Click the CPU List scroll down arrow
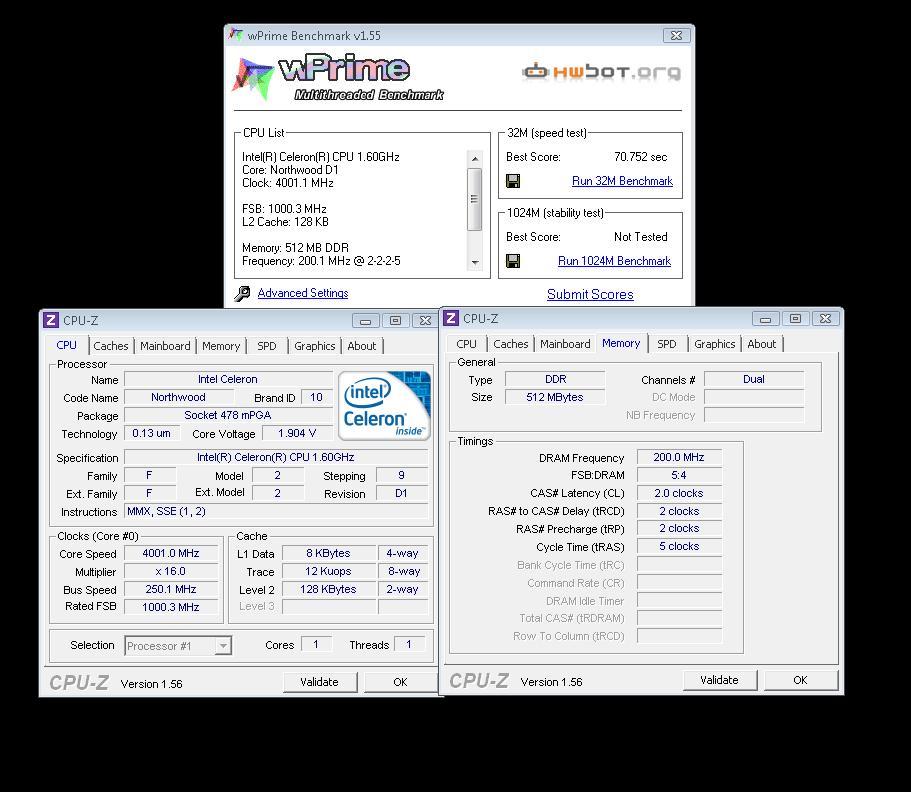 tap(475, 263)
